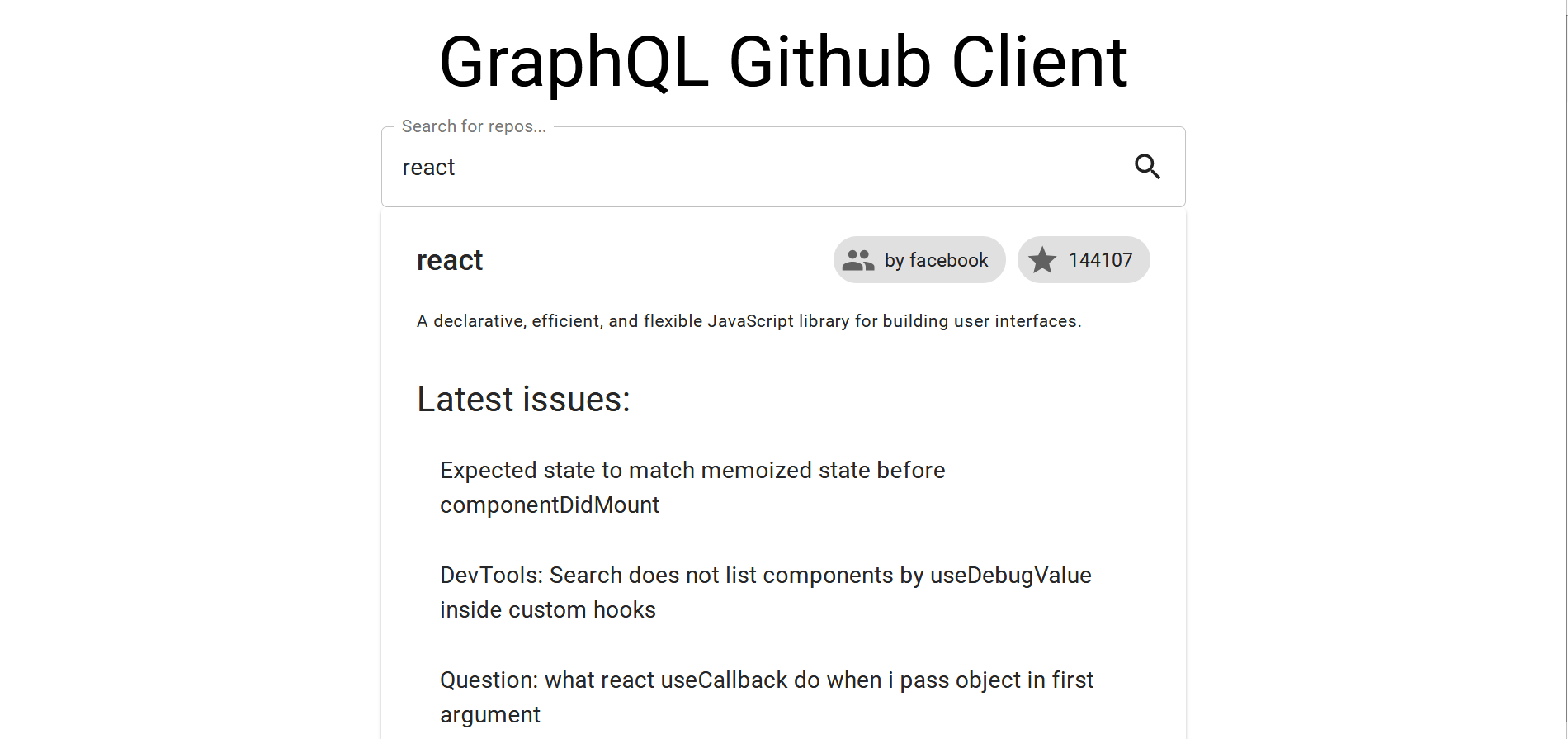This screenshot has width=1568, height=739.
Task: Click the 'Latest issues:' heading
Action: coord(523,400)
